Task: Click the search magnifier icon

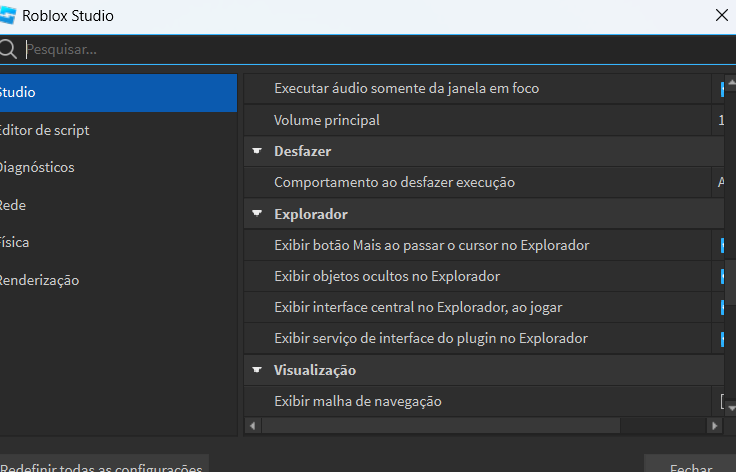Action: click(8, 49)
